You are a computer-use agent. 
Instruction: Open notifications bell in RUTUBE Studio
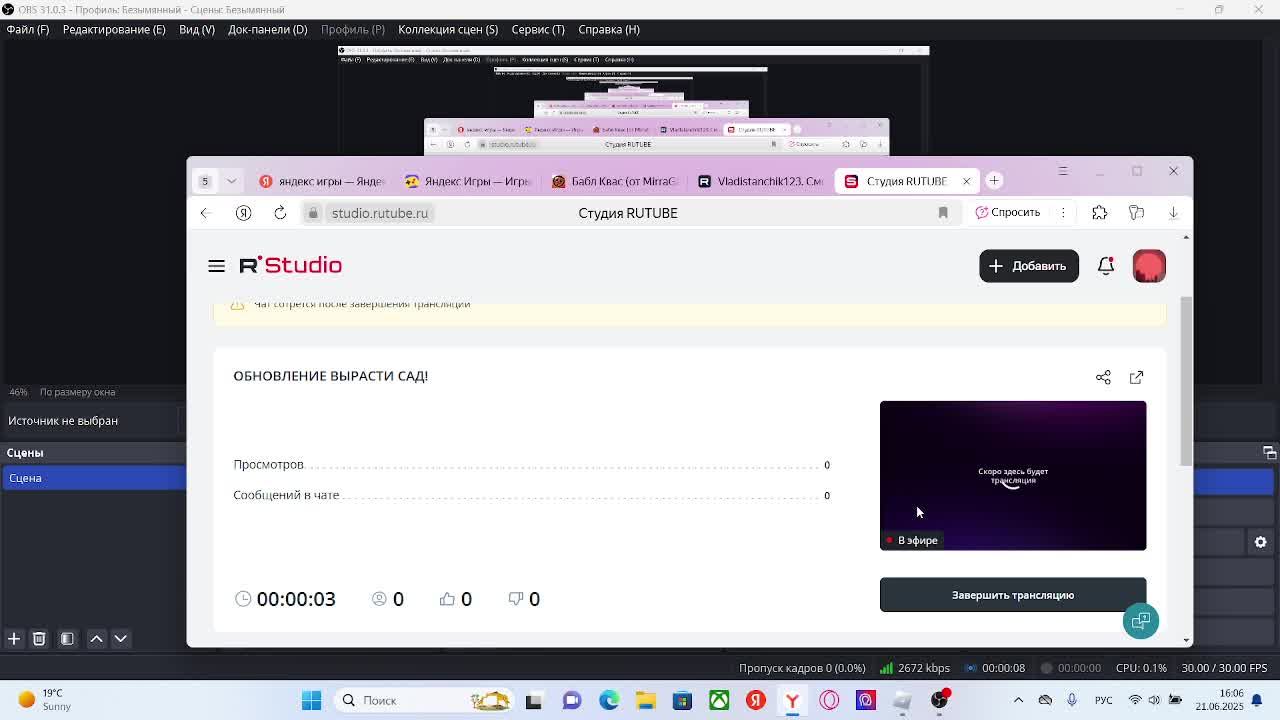[x=1105, y=266]
